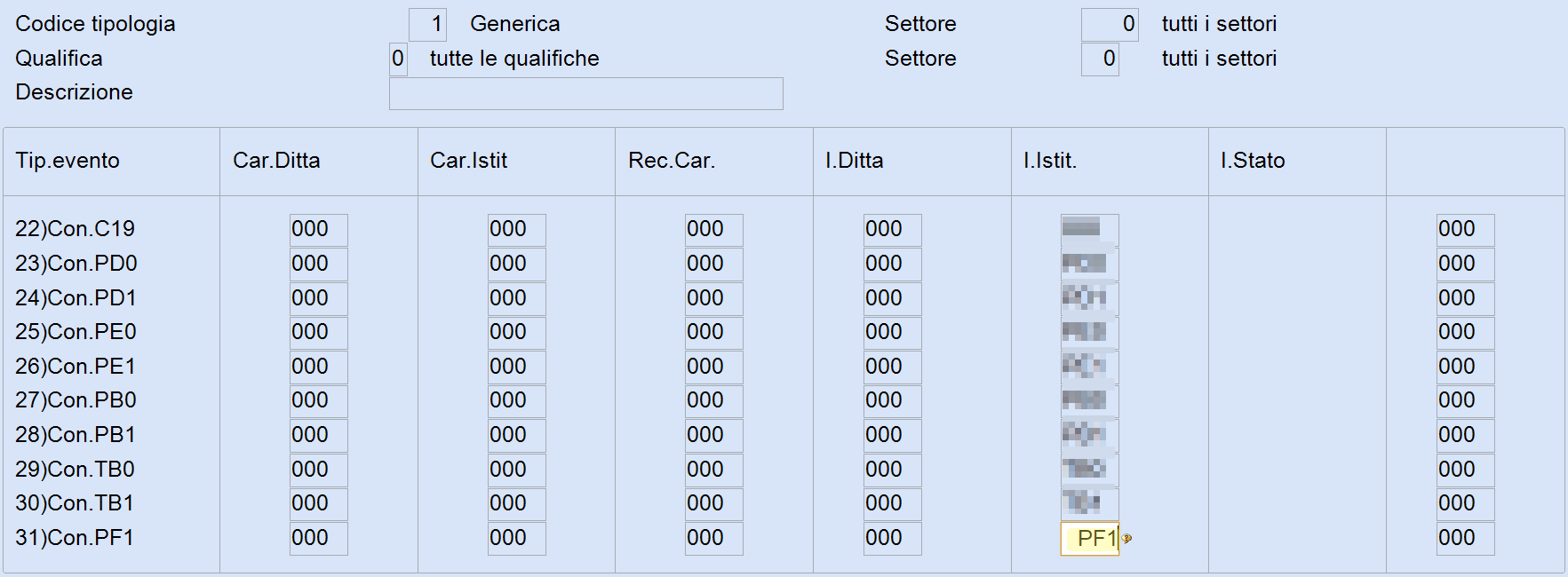This screenshot has height=577, width=1568.
Task: Edit Car.Istit value for 31)Con.PF1
Action: pos(517,538)
